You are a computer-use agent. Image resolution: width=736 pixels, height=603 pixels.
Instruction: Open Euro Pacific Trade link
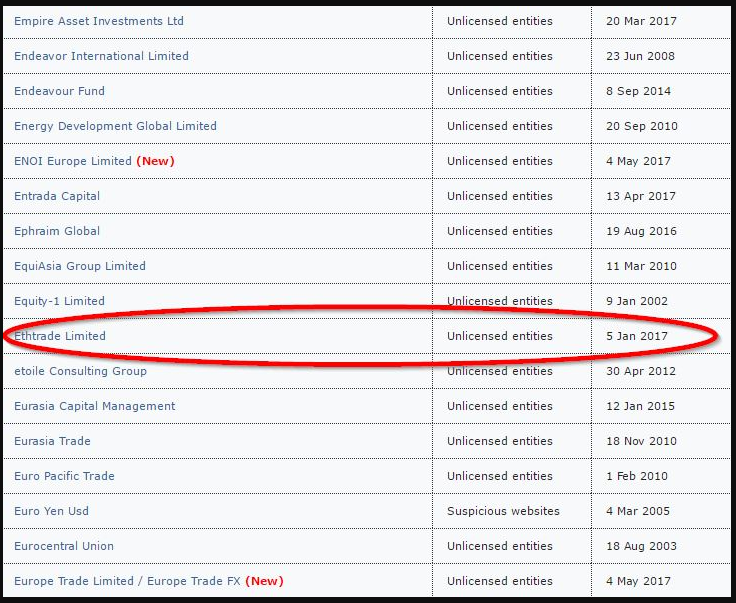[64, 476]
